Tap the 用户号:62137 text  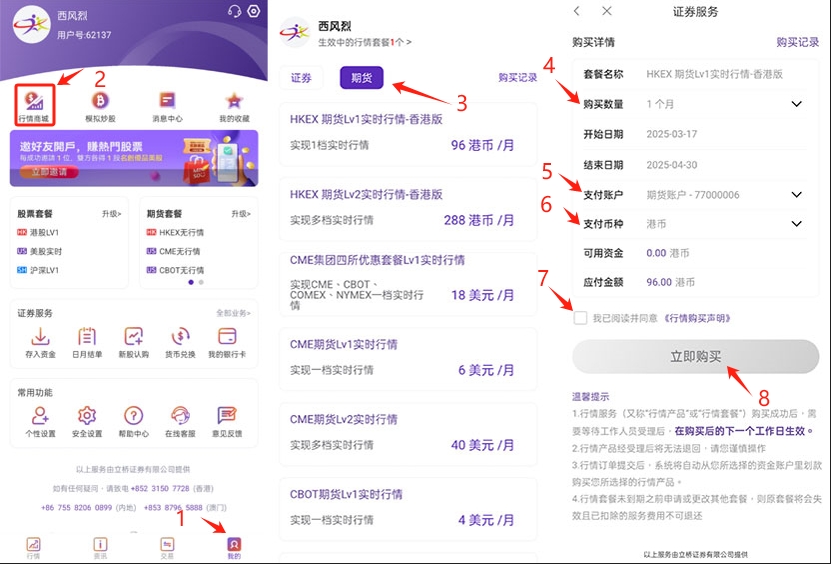[x=84, y=35]
